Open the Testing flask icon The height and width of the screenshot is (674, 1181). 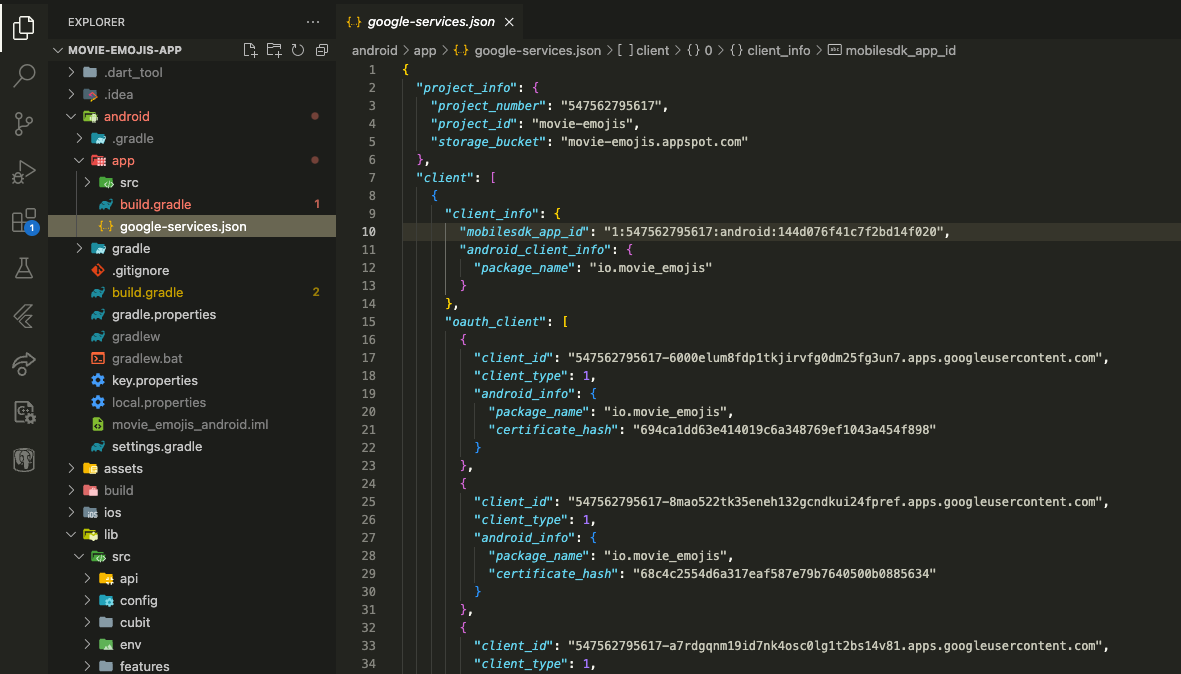[23, 268]
